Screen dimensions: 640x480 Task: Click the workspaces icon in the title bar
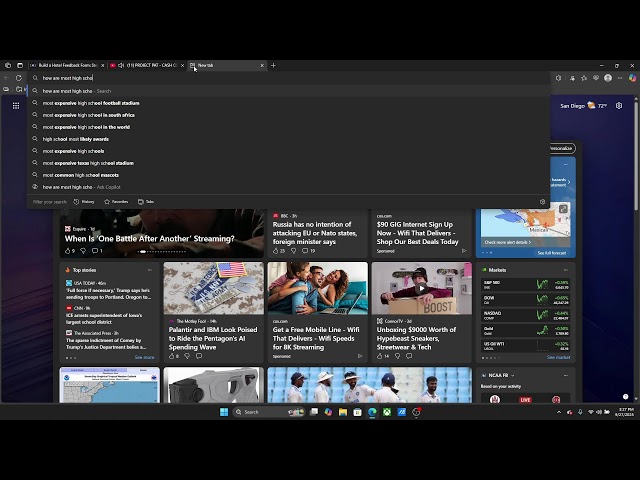8,65
